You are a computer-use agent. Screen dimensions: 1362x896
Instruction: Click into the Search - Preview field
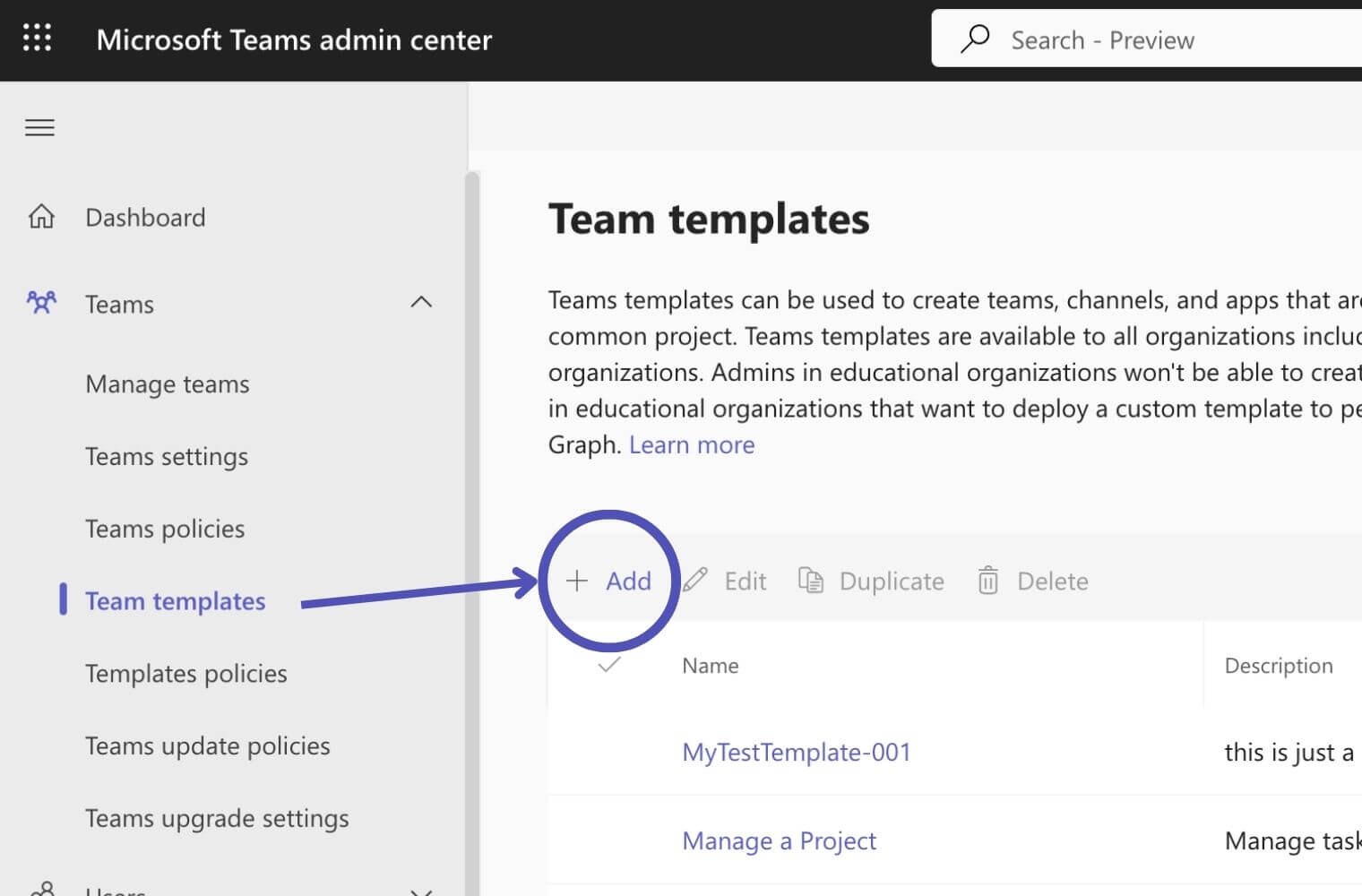coord(1147,39)
